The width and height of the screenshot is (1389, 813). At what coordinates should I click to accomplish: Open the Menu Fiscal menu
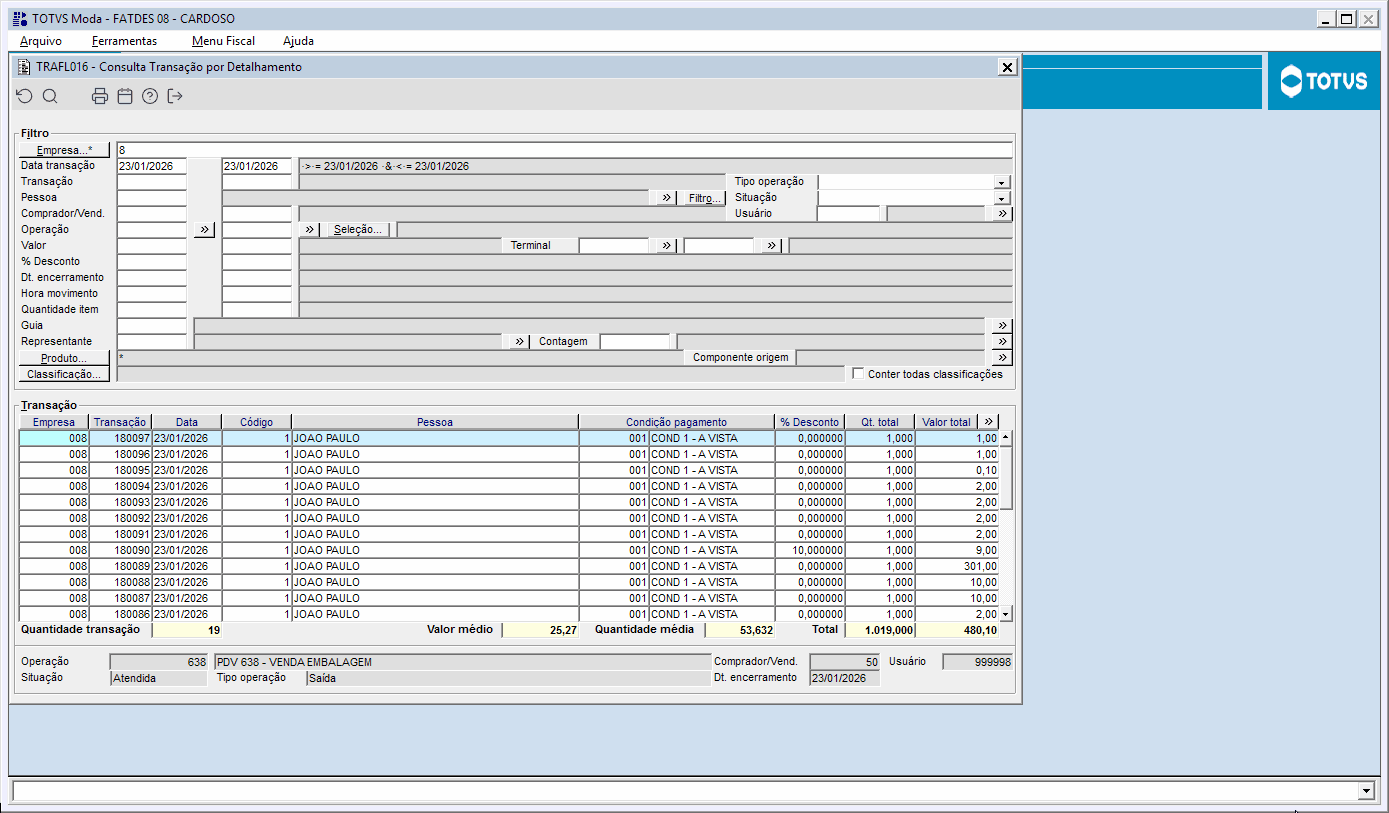[x=223, y=41]
